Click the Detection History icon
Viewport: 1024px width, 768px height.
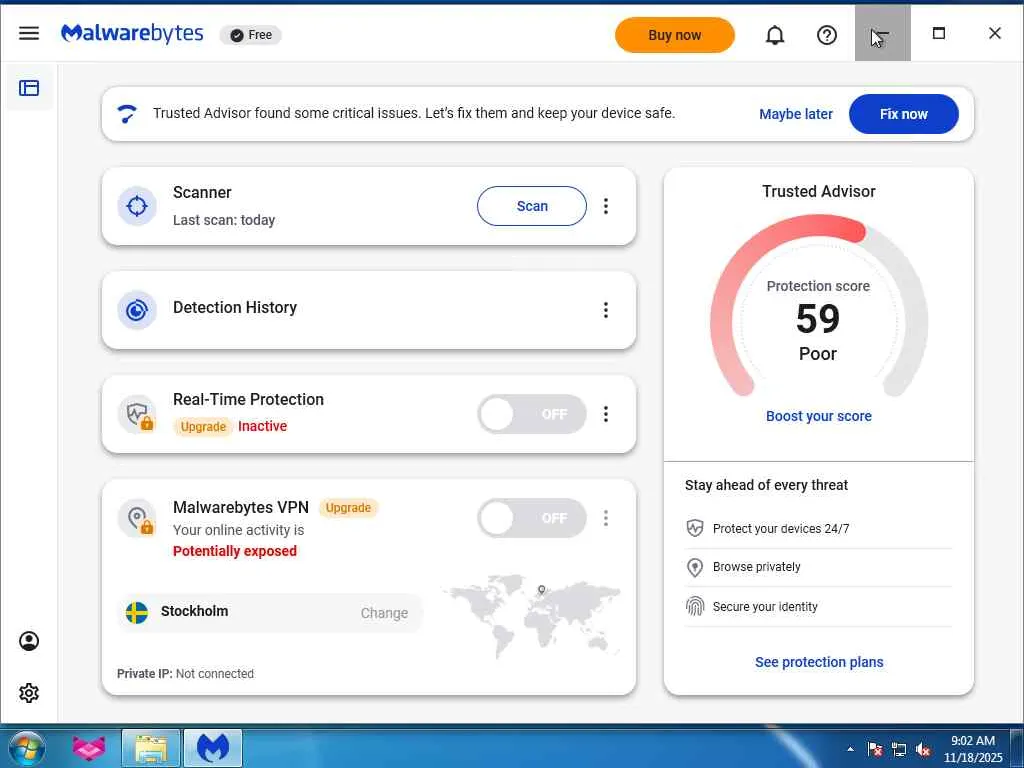136,310
